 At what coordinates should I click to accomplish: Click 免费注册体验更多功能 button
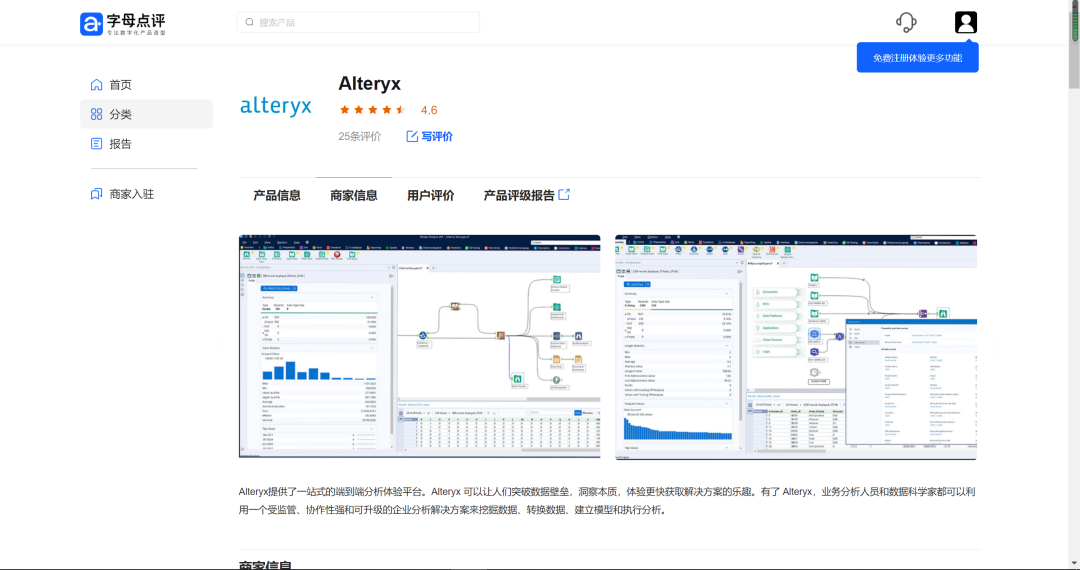click(917, 58)
